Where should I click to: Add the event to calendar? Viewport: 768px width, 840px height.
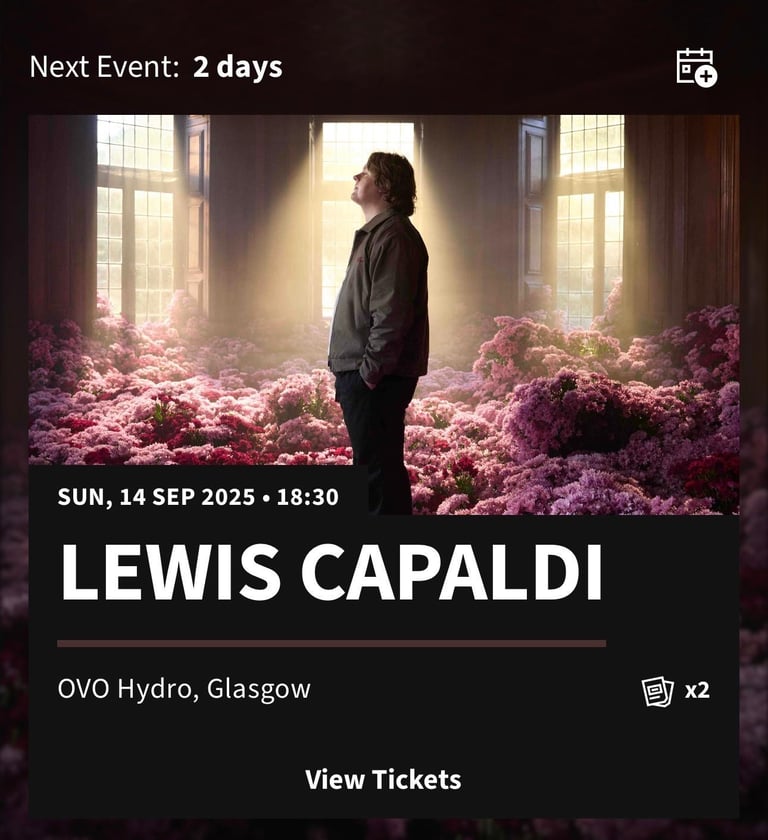696,67
